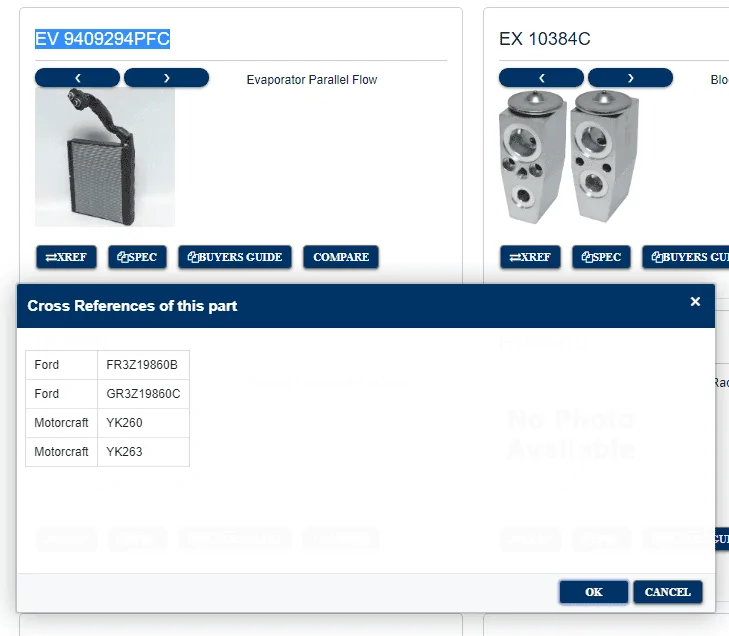Close the Cross References dialog with X

tap(695, 302)
